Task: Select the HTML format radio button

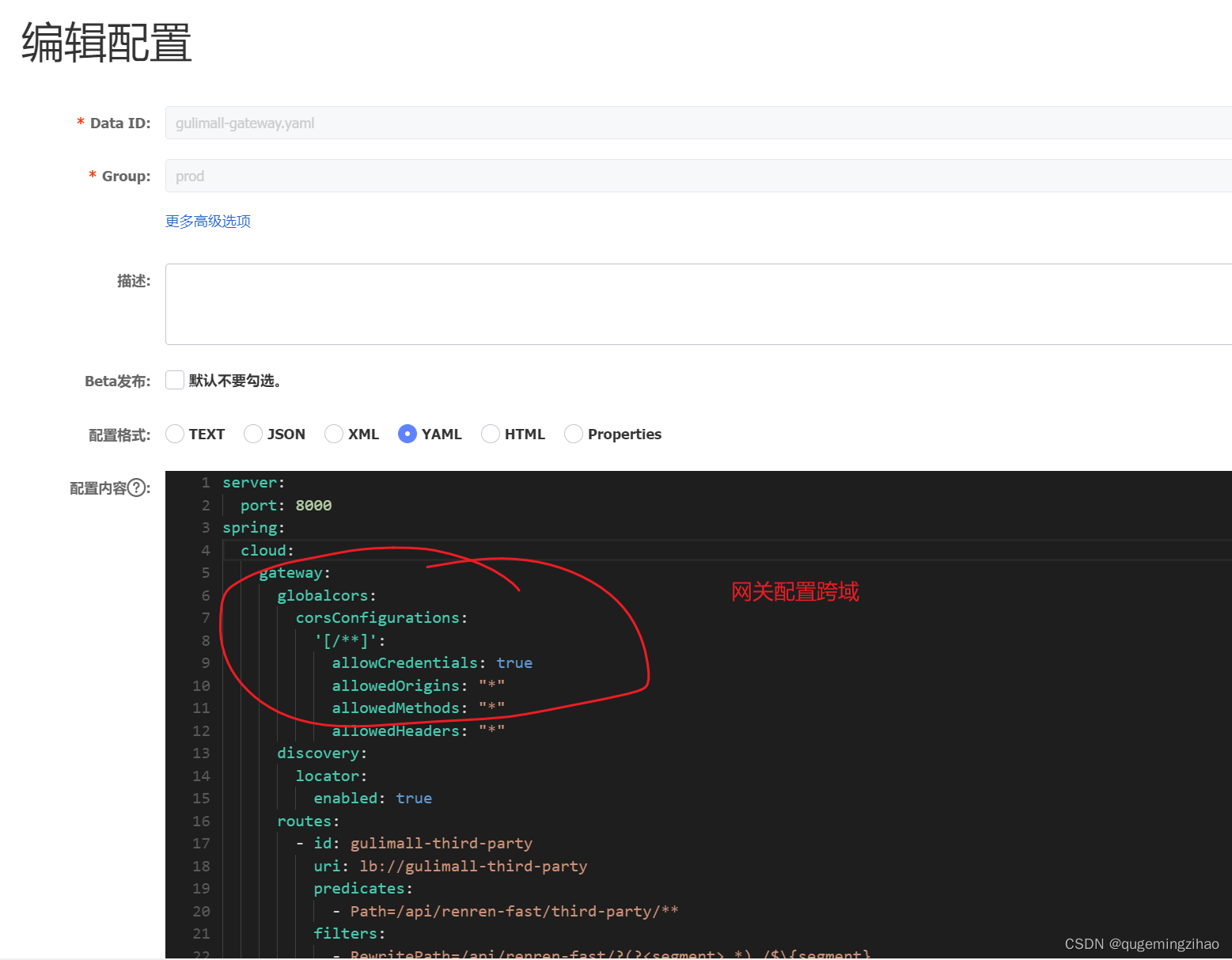Action: tap(490, 434)
